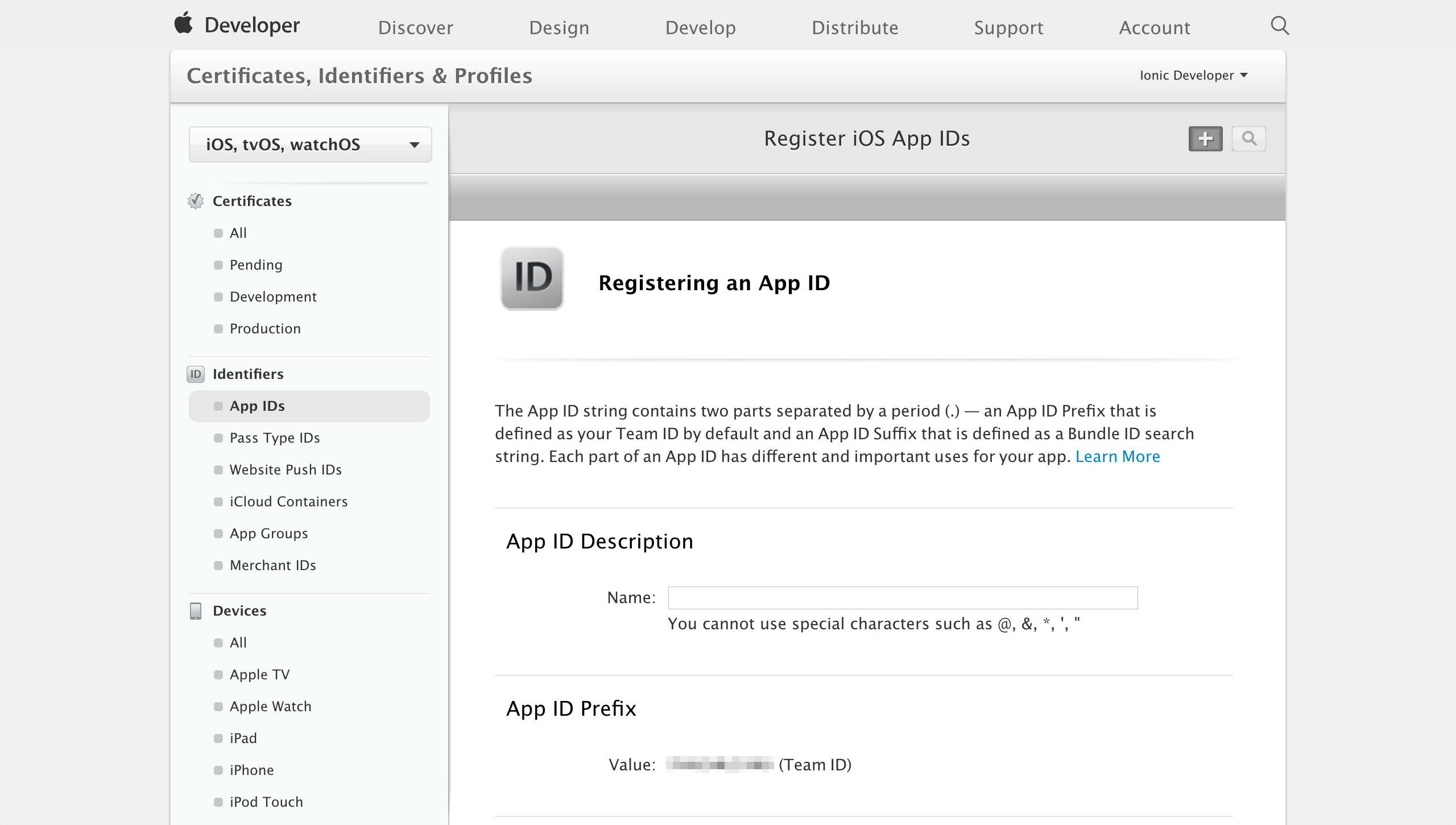Click the Apple logo icon
The image size is (1456, 825).
184,23
